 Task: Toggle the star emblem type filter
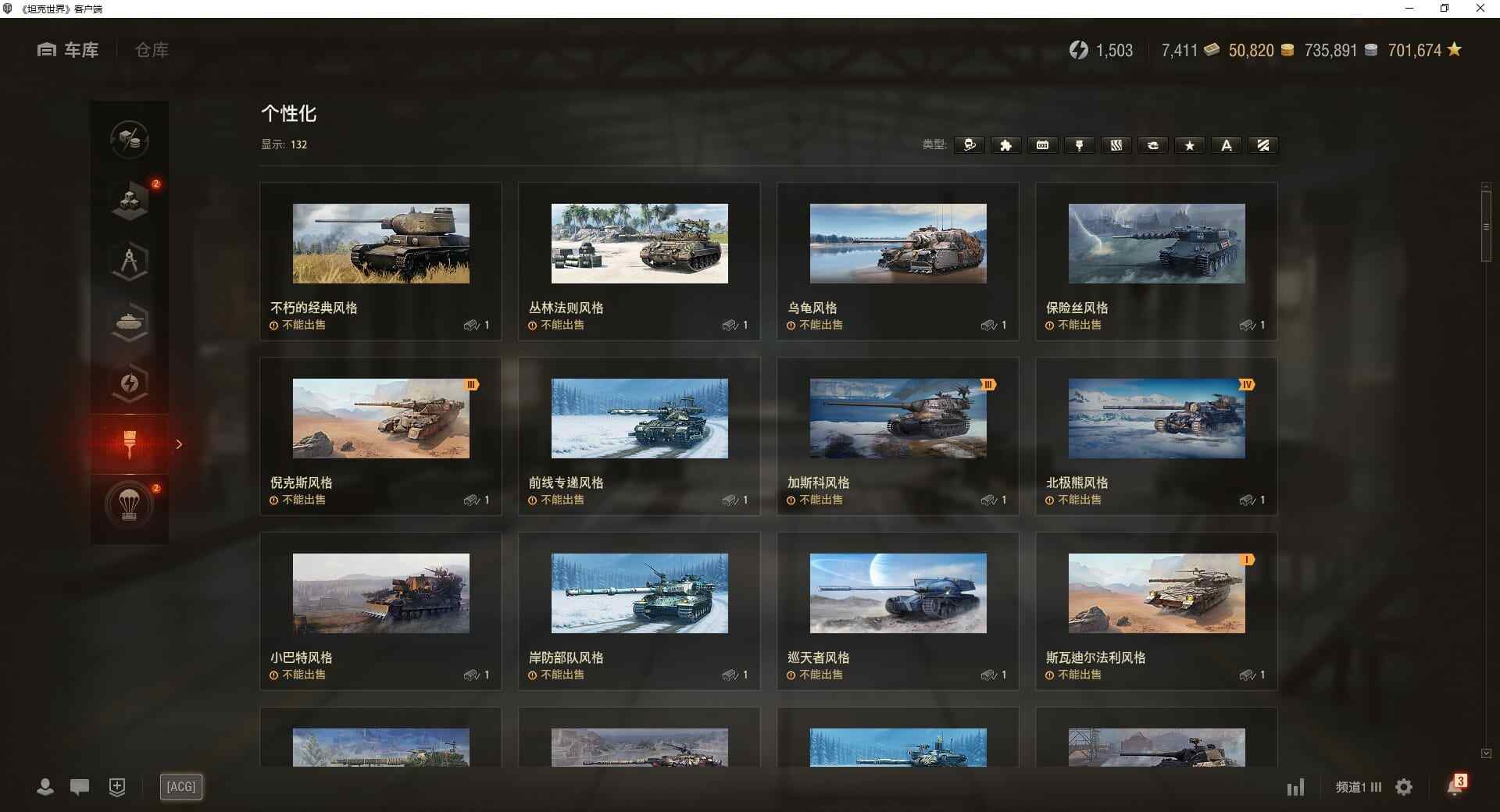click(x=1189, y=145)
